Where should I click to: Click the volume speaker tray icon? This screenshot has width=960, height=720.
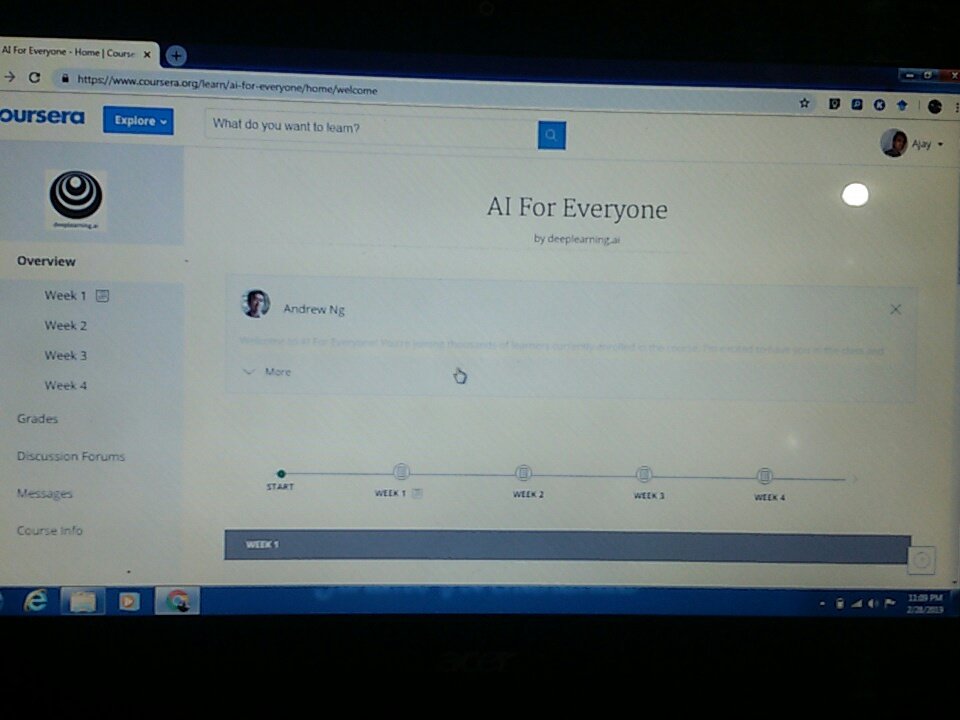pos(873,604)
